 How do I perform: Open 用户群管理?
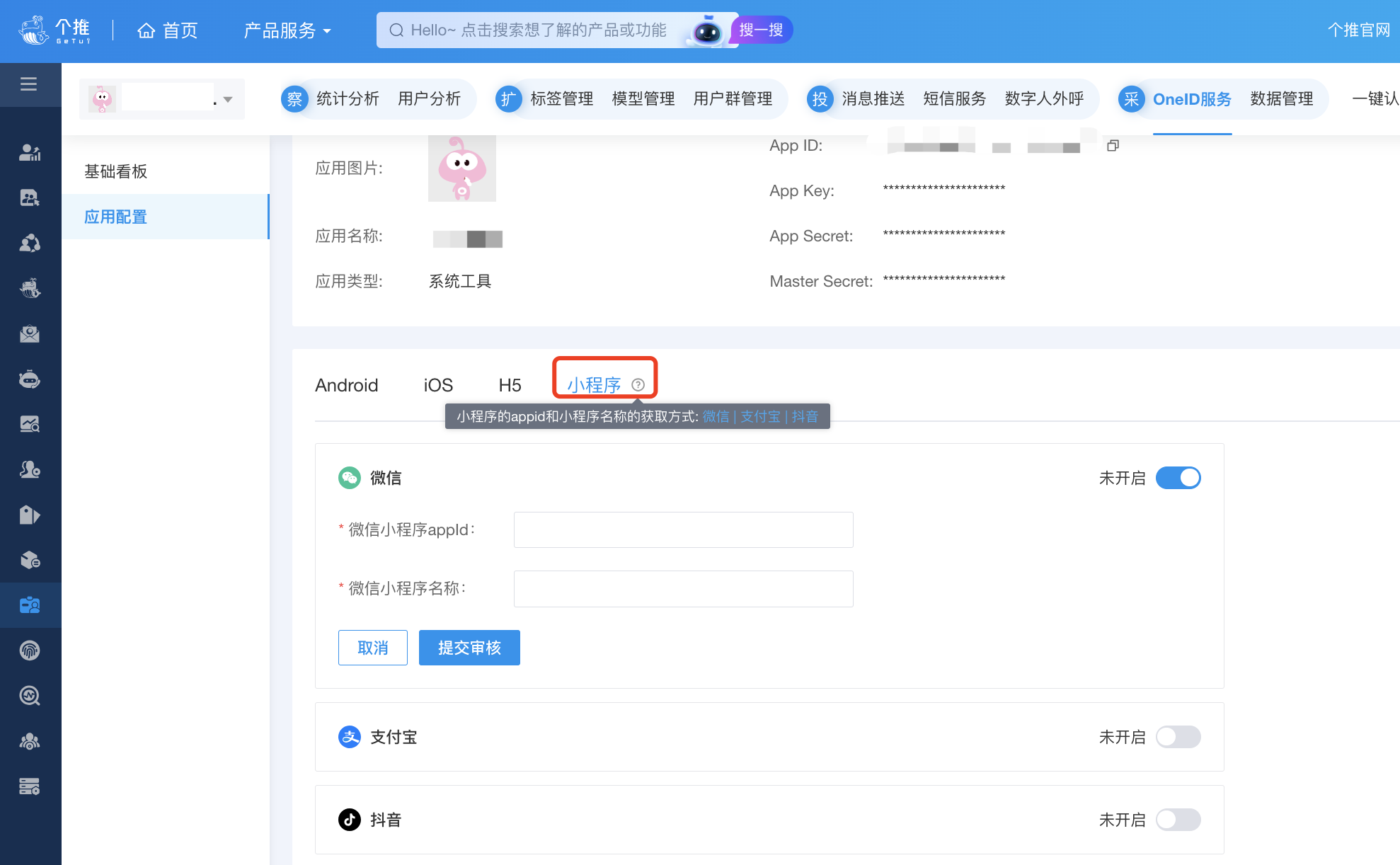coord(733,99)
